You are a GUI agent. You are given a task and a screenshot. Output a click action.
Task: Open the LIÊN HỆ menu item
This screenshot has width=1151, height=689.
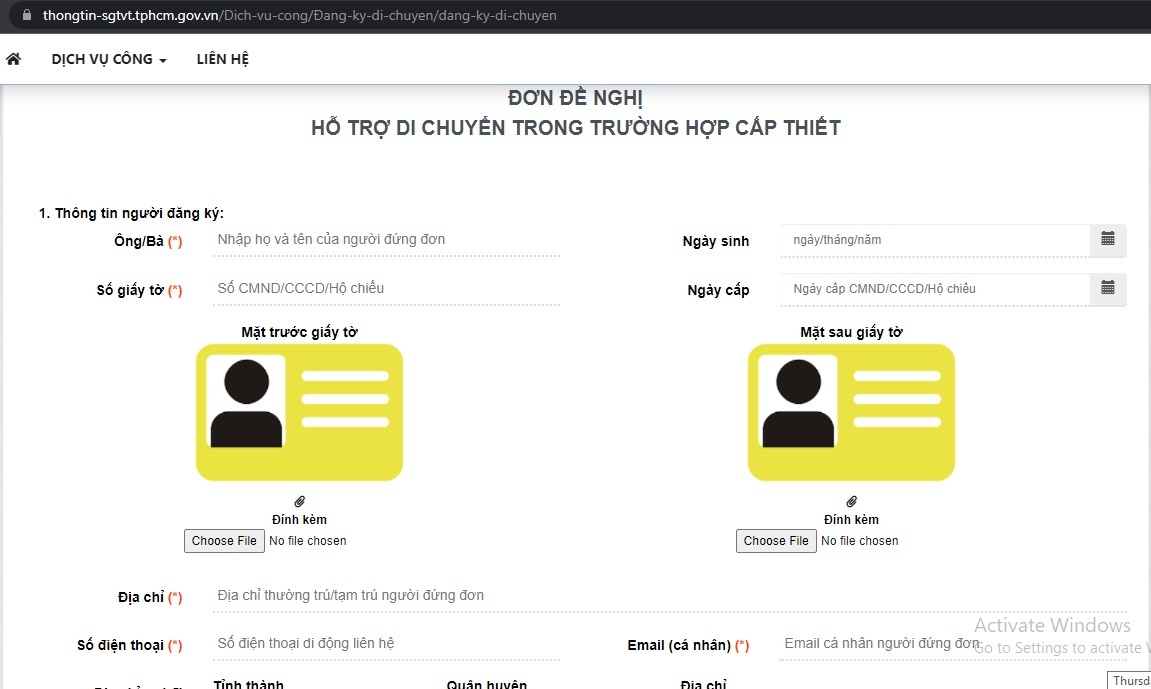point(222,59)
